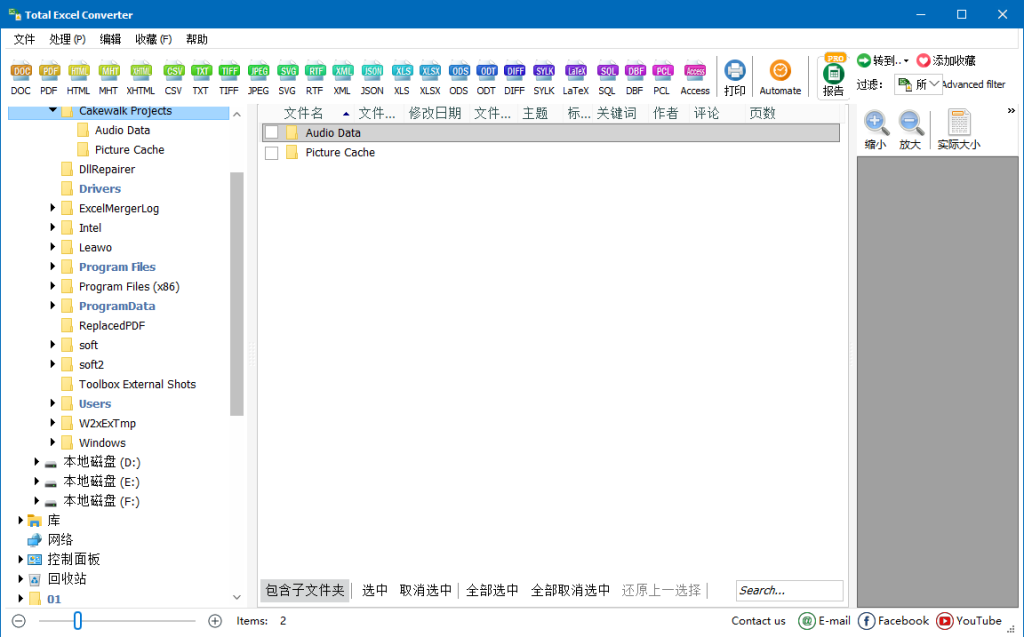Expand the Intel folder node
The image size is (1024, 637).
(53, 227)
